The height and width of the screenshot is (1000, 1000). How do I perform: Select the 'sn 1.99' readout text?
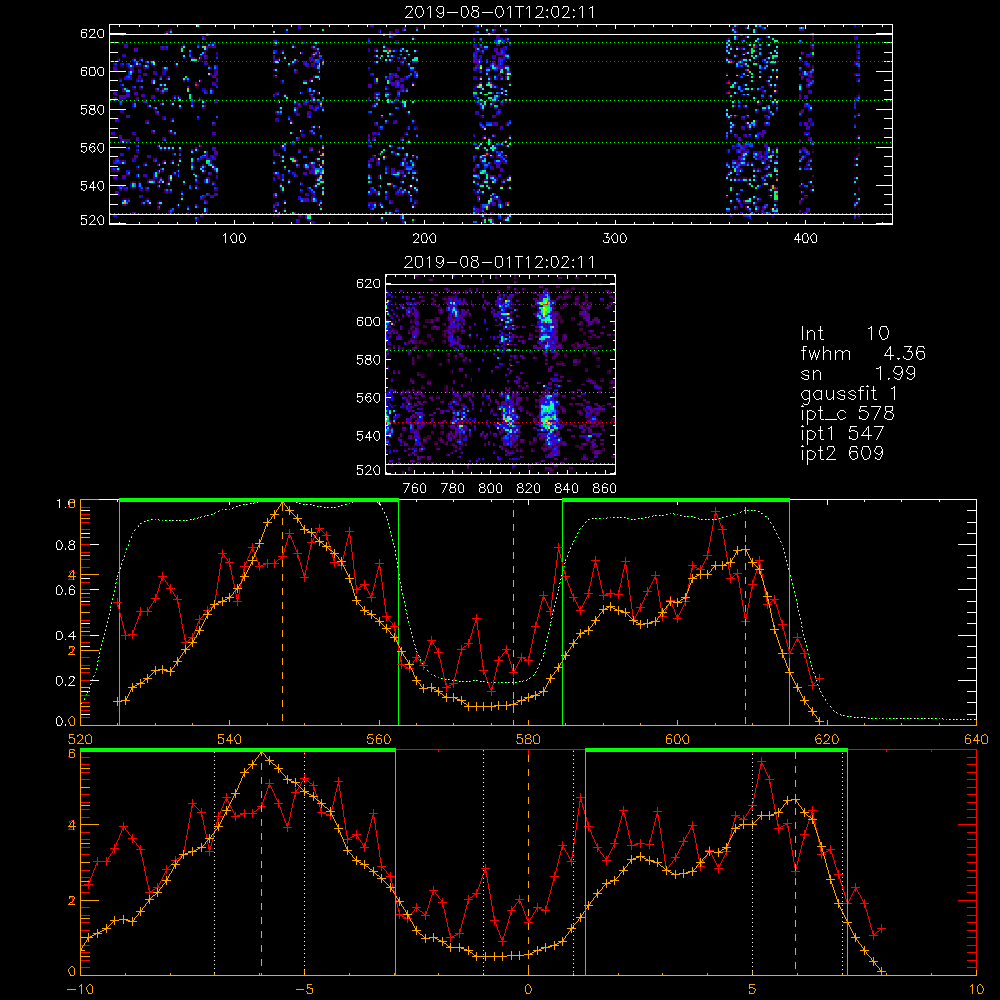click(858, 373)
